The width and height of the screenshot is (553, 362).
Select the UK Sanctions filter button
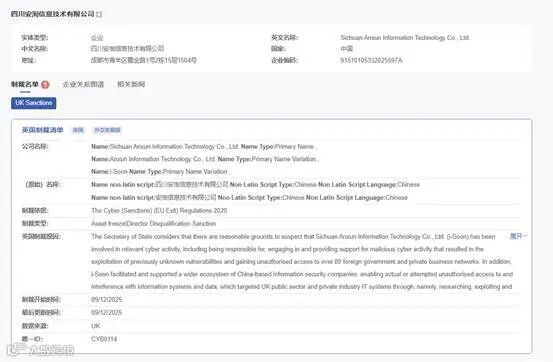(34, 103)
